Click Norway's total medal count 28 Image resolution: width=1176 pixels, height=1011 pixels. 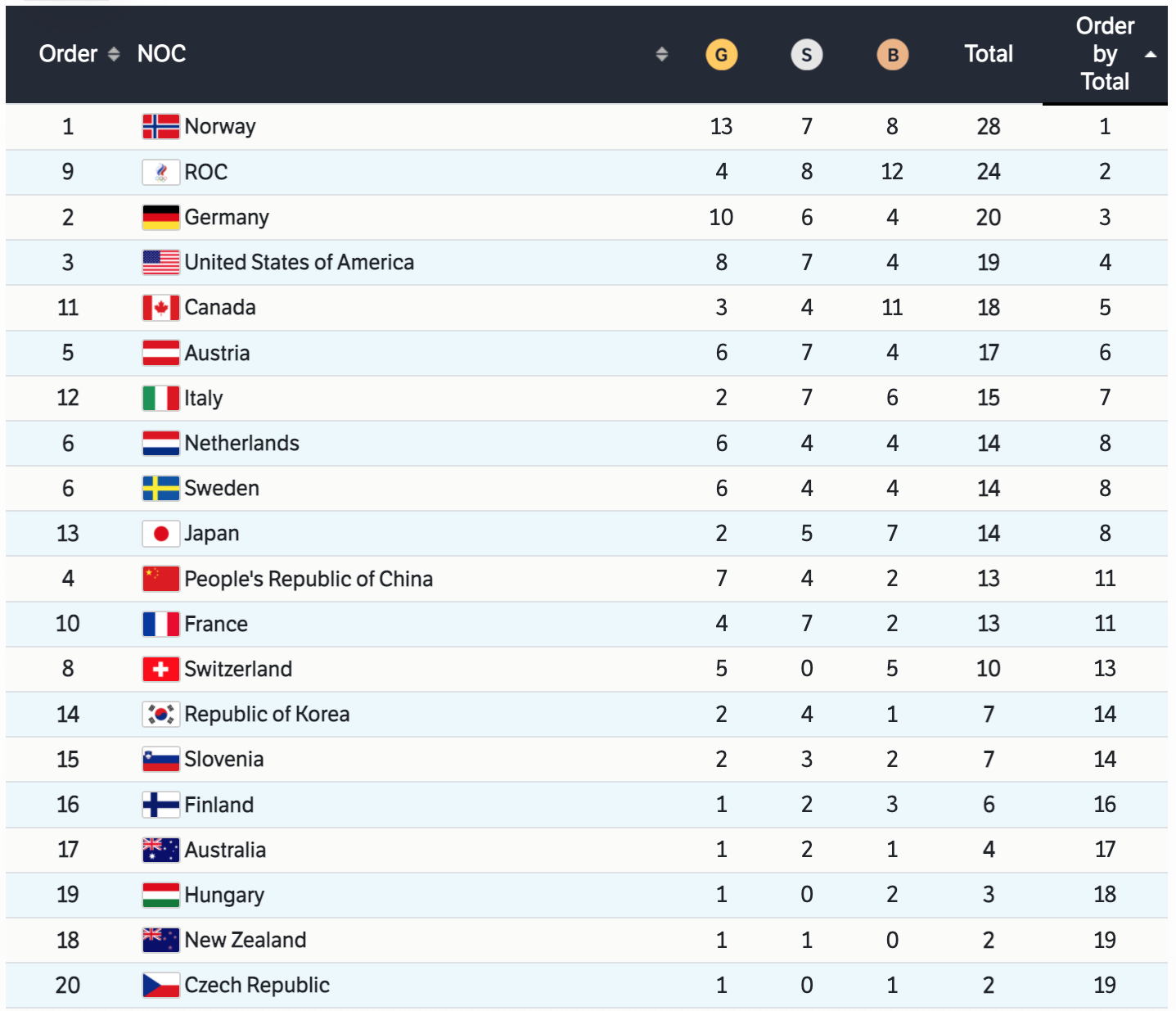click(989, 127)
